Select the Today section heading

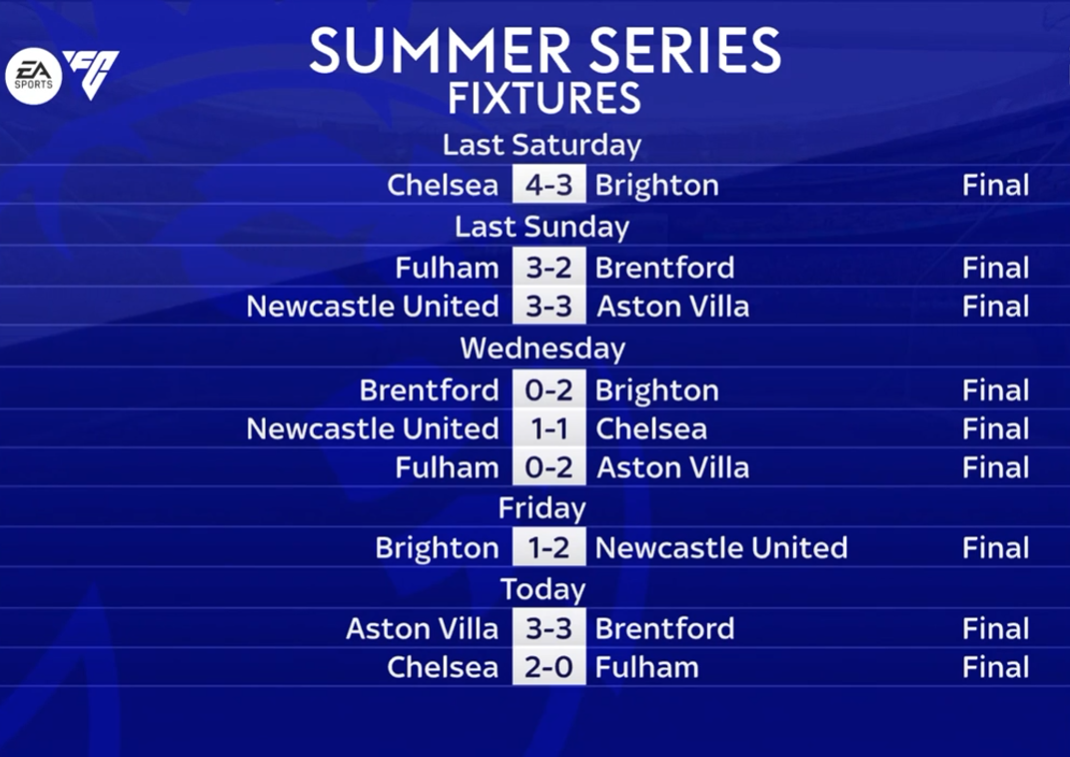click(x=543, y=589)
